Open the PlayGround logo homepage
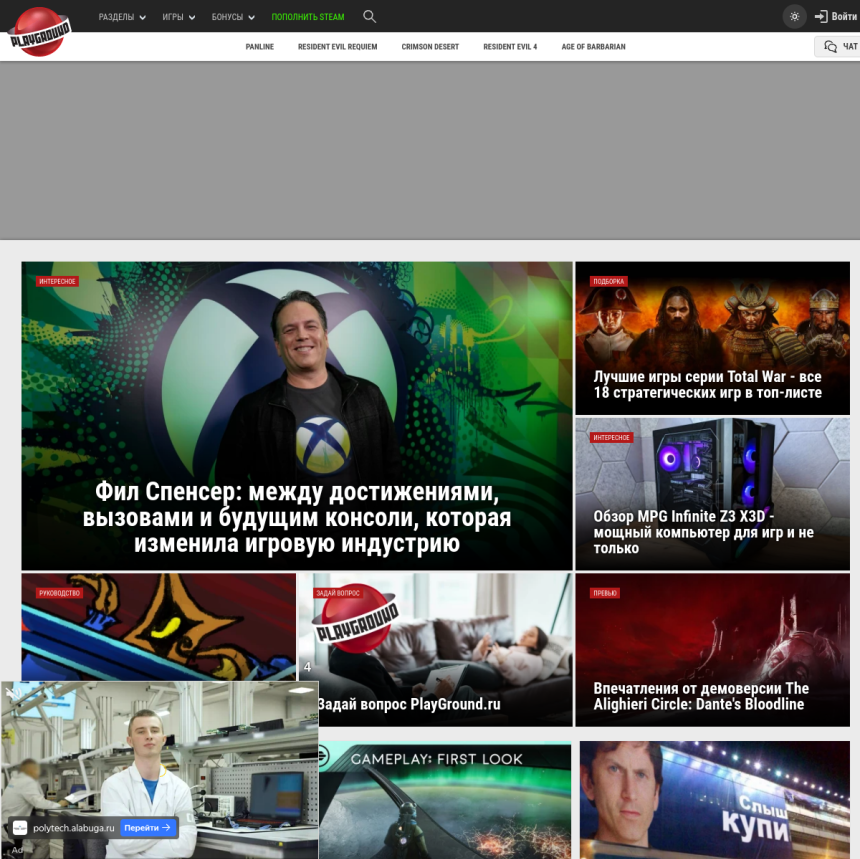Viewport: 860px width, 859px height. [x=39, y=32]
